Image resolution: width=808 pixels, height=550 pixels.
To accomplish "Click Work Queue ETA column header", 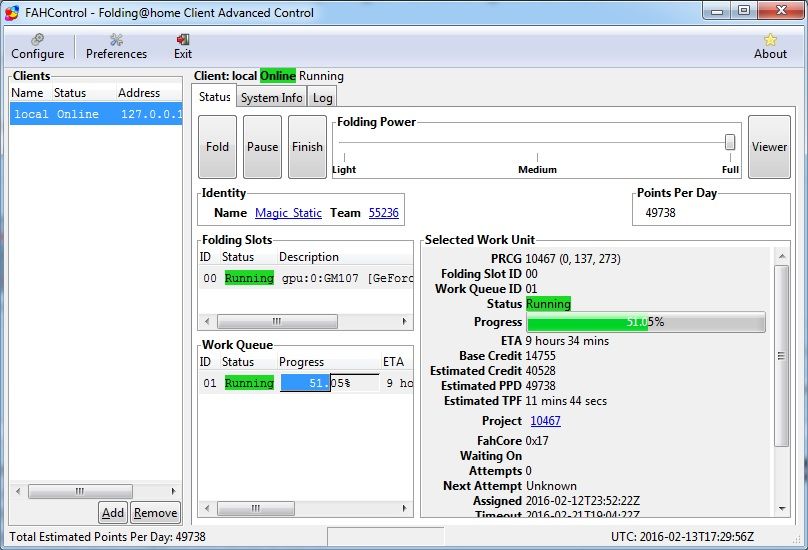I will [x=397, y=362].
